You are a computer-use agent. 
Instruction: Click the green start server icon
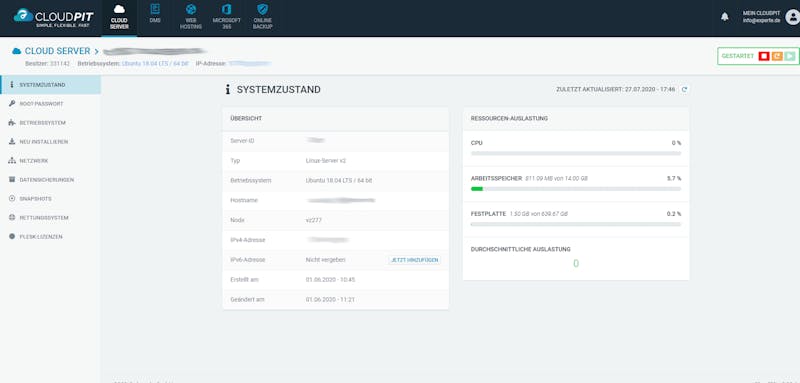click(x=790, y=56)
